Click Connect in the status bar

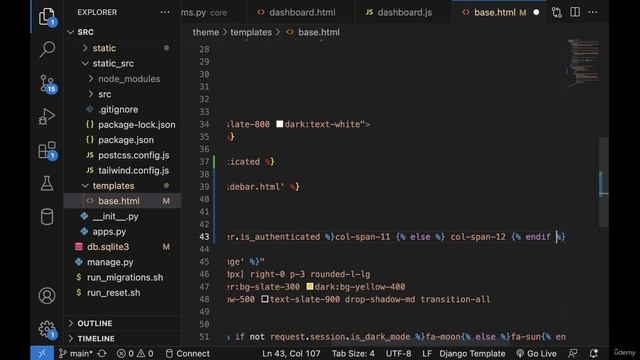point(188,353)
